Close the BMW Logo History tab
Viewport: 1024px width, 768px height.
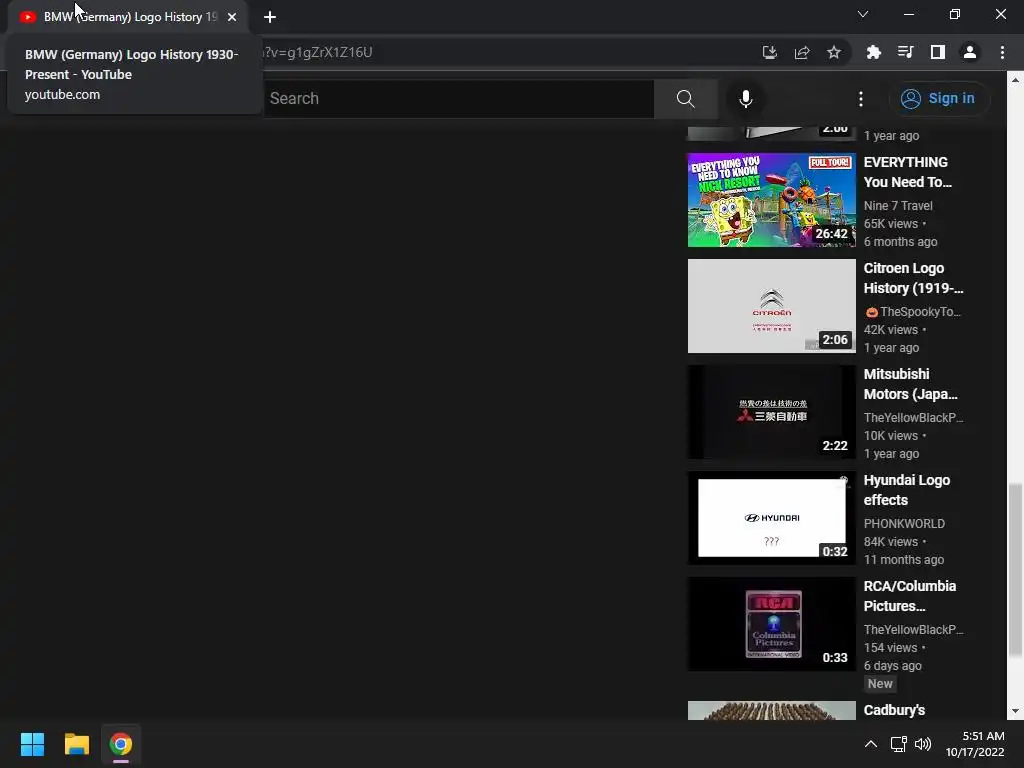click(x=232, y=17)
